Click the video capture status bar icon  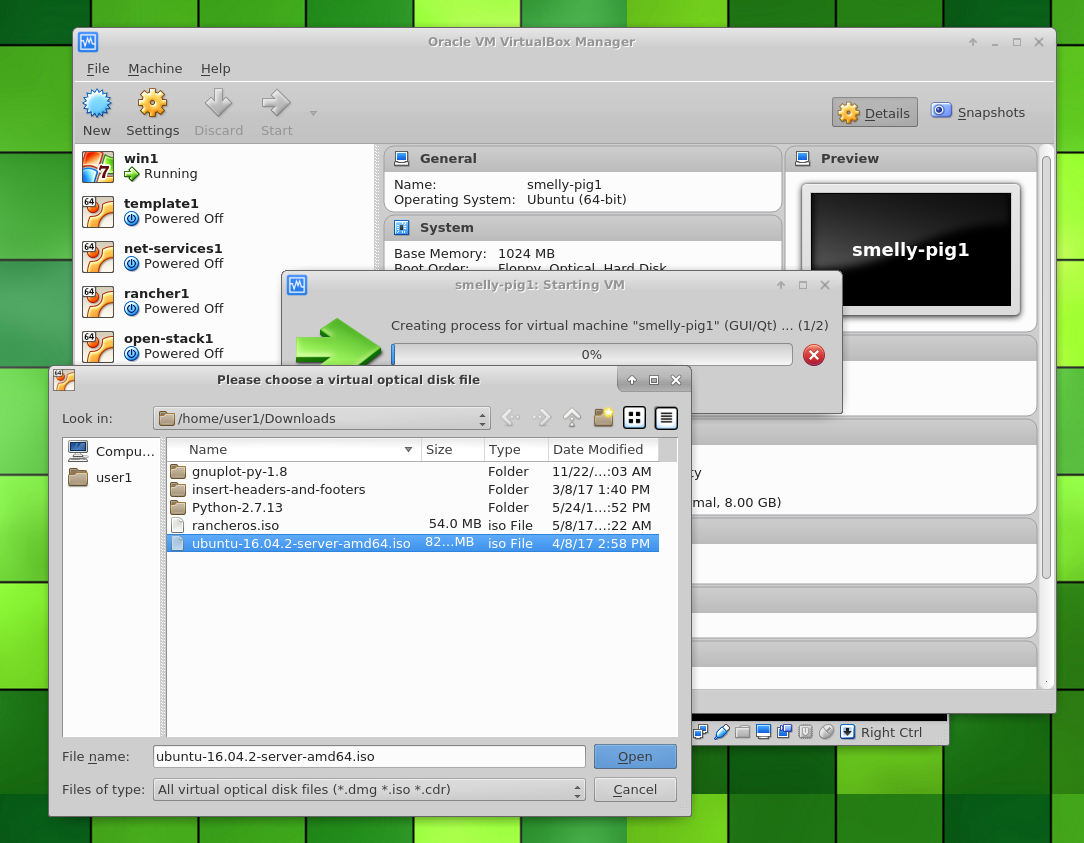click(x=785, y=732)
